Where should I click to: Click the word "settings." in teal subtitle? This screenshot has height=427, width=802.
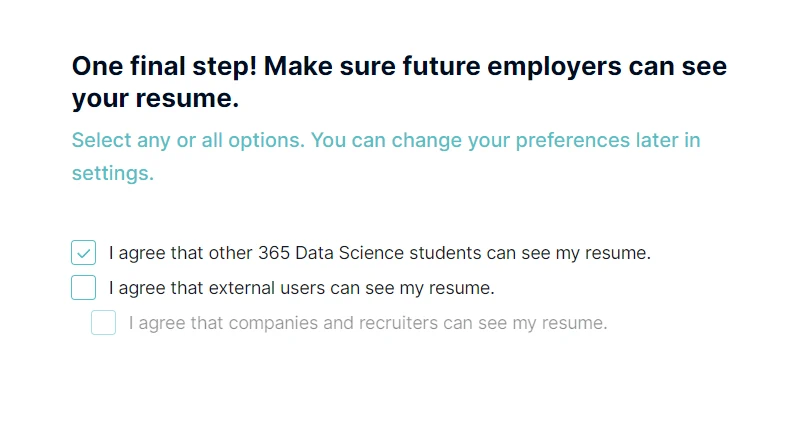[x=112, y=173]
